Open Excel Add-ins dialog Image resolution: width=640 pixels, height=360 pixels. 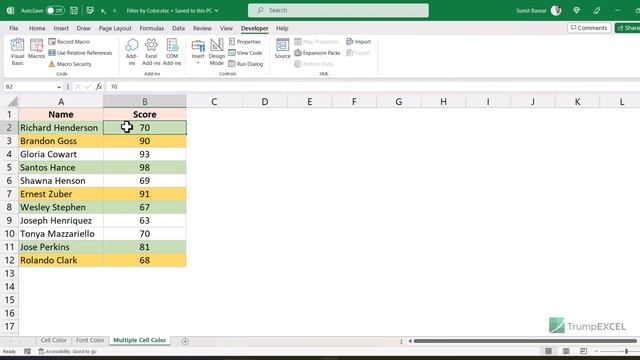(x=151, y=52)
